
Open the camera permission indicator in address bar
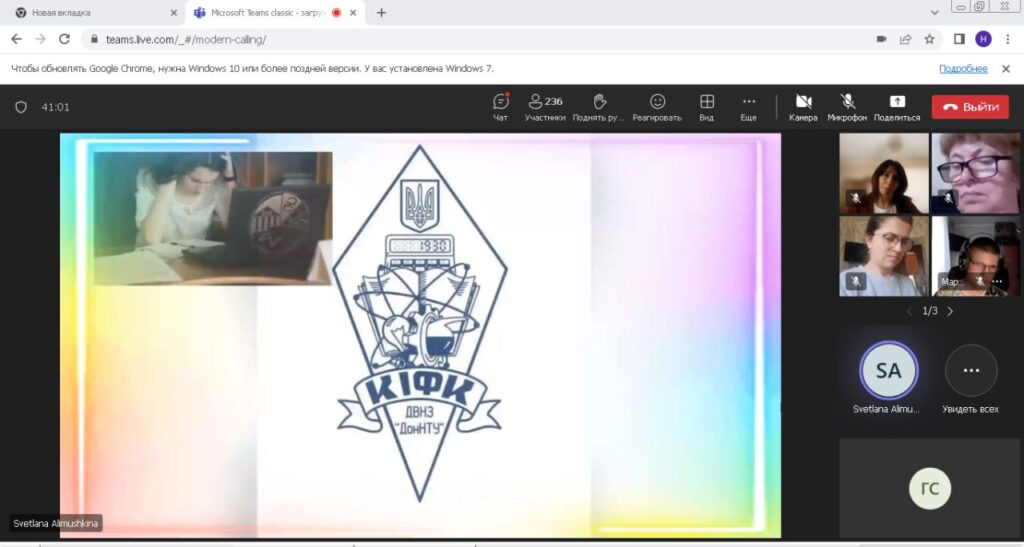tap(882, 39)
